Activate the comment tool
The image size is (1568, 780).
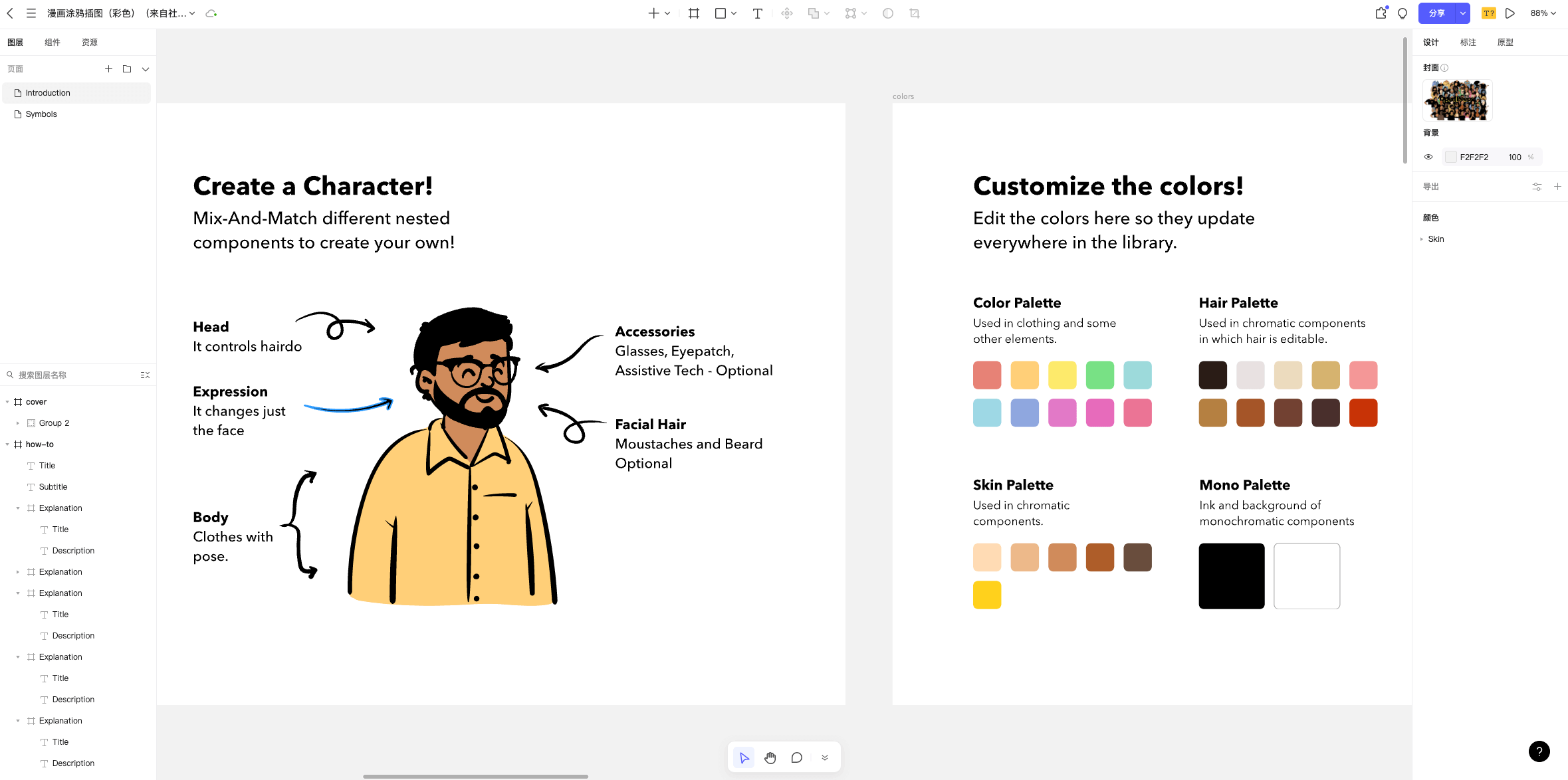point(796,758)
